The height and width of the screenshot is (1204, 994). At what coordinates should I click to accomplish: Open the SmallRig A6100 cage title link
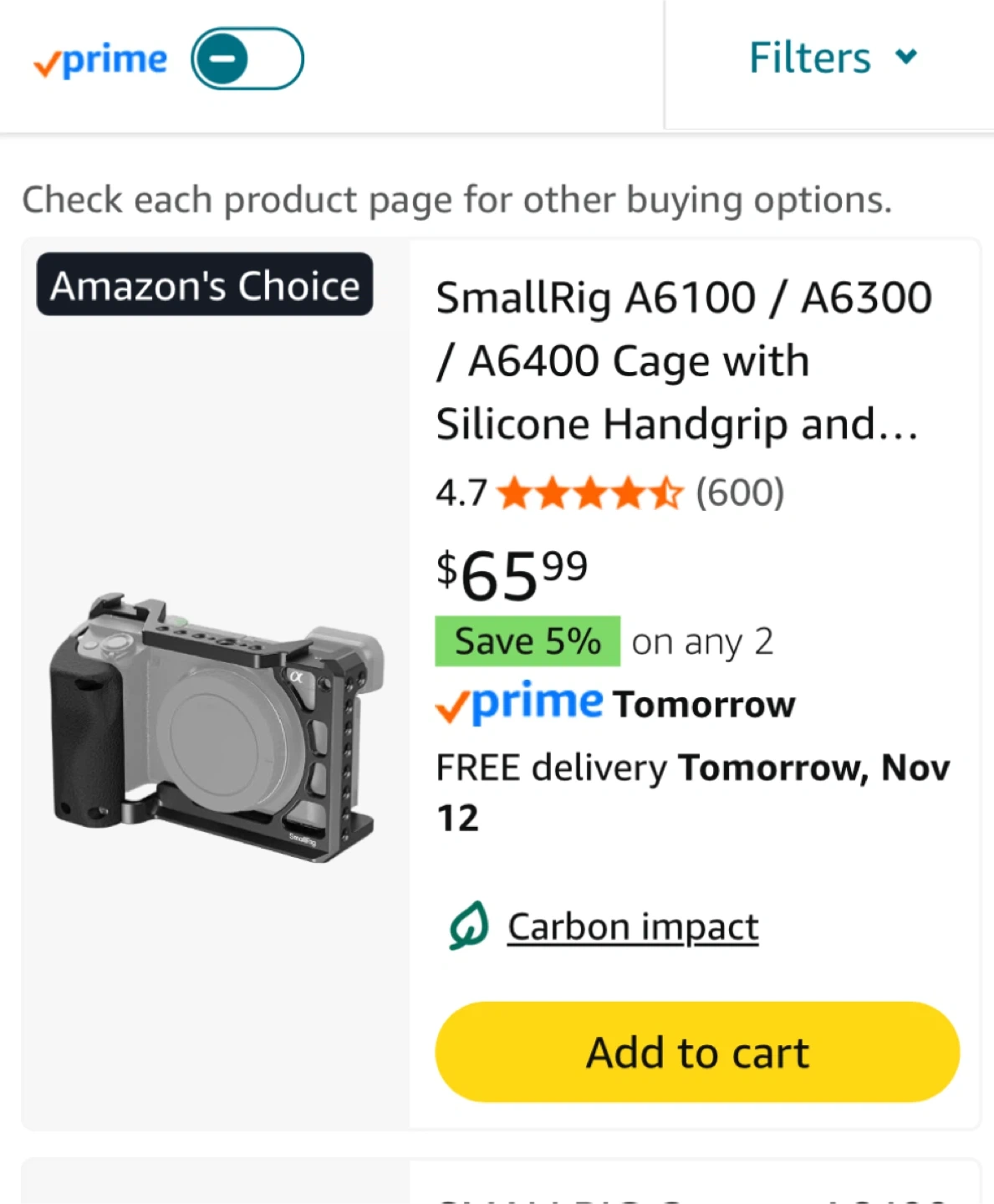pyautogui.click(x=683, y=360)
